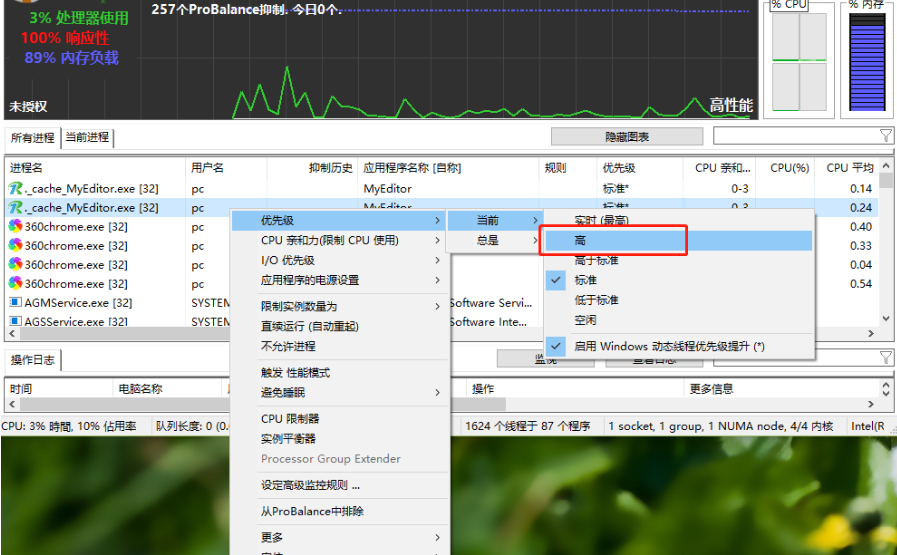897x555 pixels.
Task: Click filter funnel icon in 操作日志 search box
Action: [886, 358]
